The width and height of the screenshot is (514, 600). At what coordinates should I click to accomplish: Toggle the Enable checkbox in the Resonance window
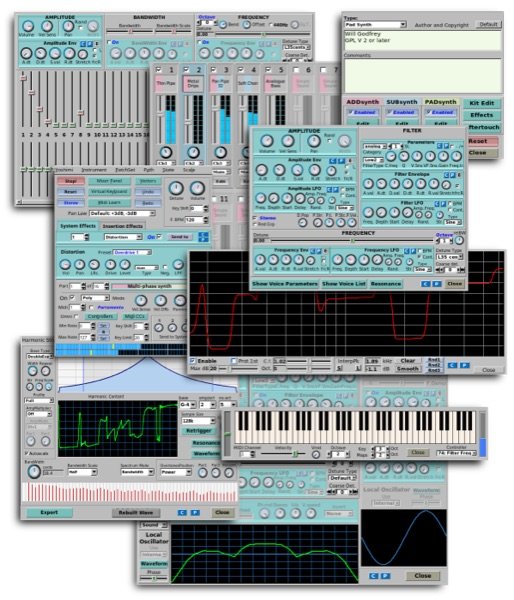(193, 360)
